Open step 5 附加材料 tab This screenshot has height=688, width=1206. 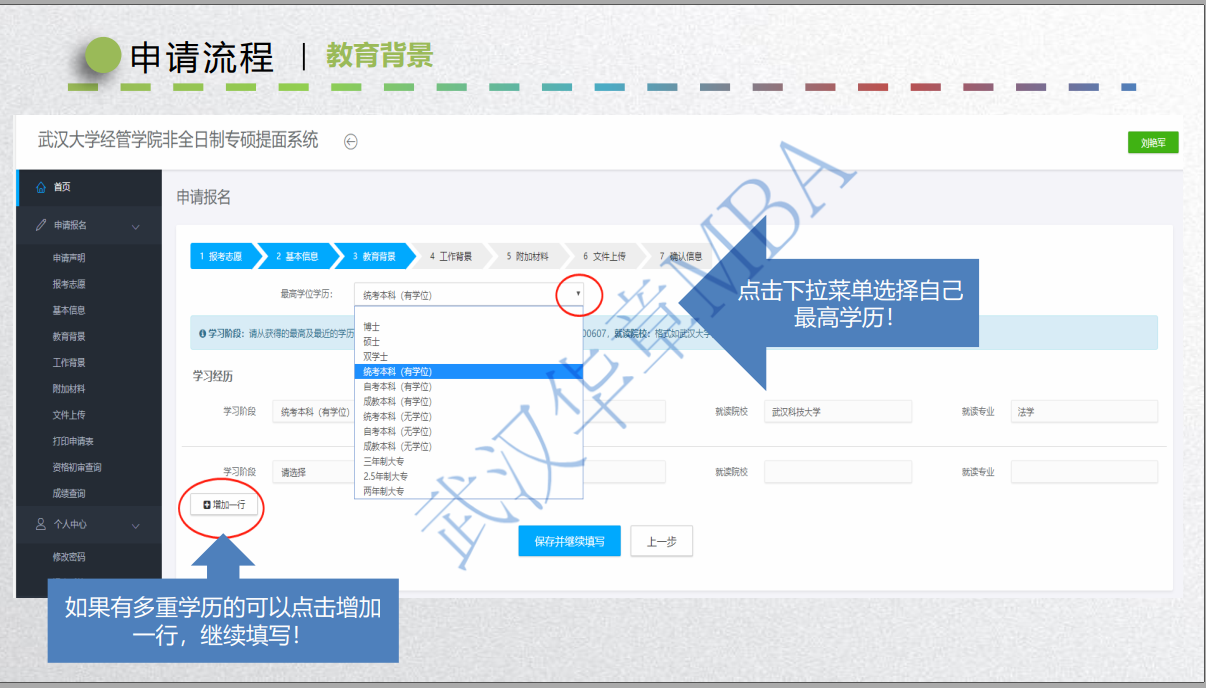coord(529,256)
